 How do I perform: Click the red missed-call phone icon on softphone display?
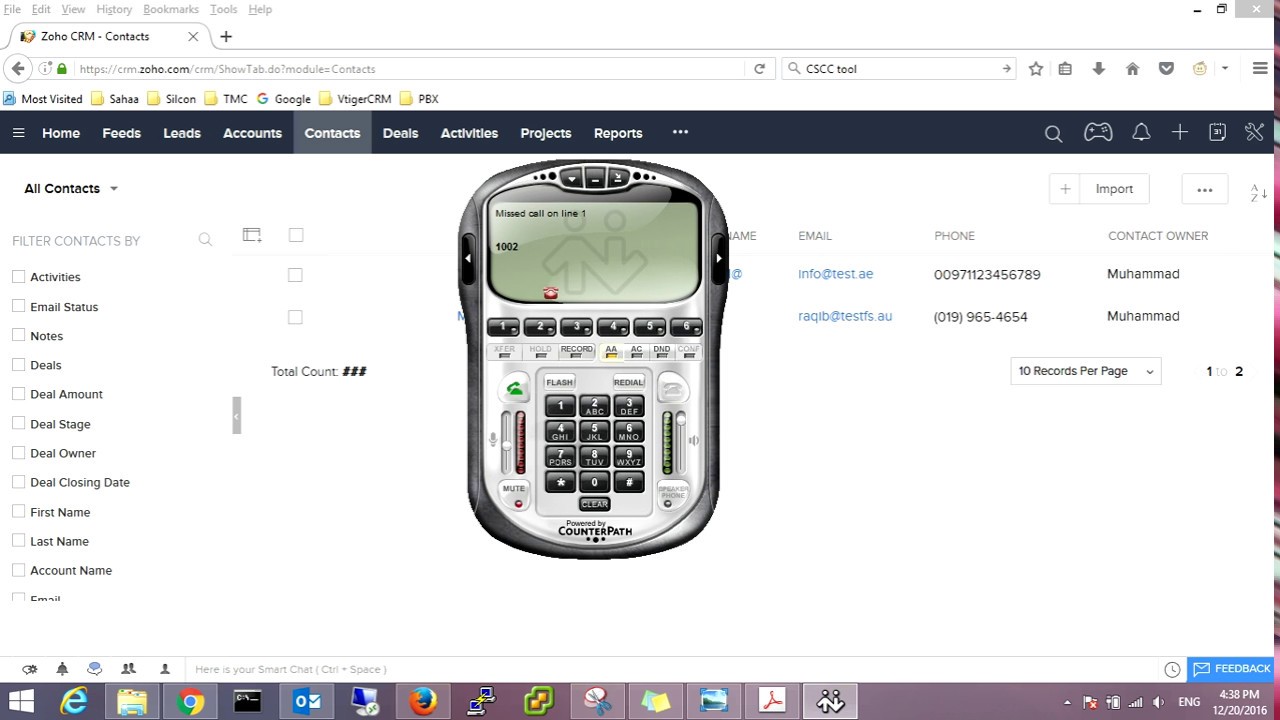pyautogui.click(x=550, y=293)
